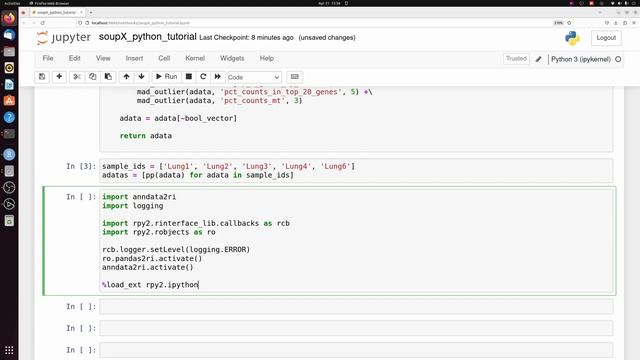The height and width of the screenshot is (360, 640).
Task: Click the Logout button
Action: click(x=606, y=38)
